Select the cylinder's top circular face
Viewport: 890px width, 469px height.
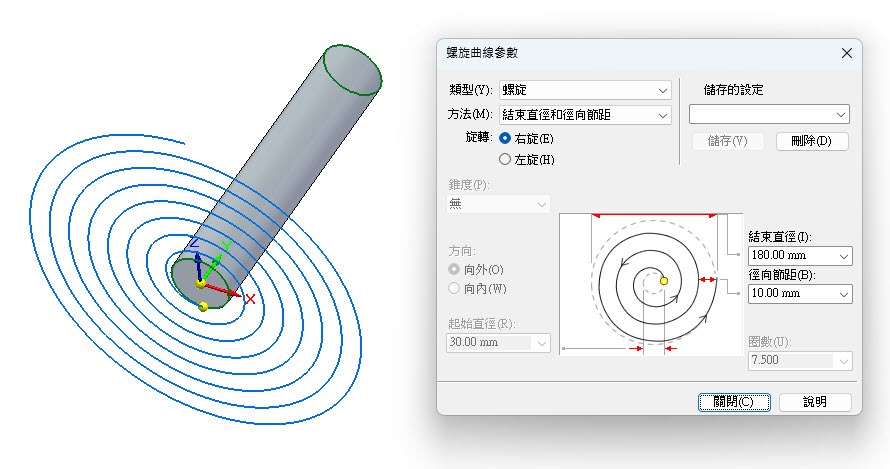[352, 69]
